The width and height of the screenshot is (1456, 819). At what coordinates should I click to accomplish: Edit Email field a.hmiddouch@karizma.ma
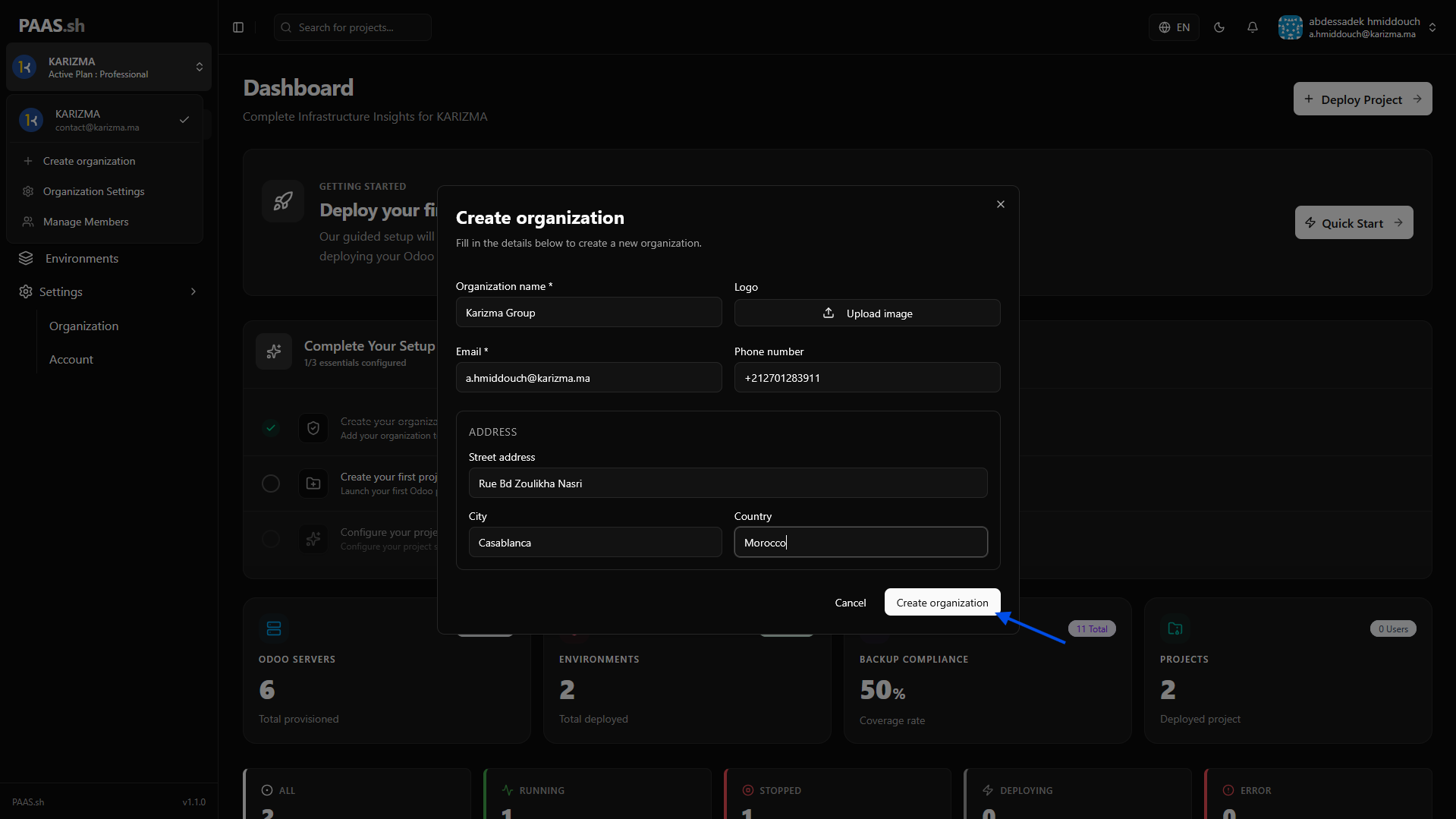point(589,377)
